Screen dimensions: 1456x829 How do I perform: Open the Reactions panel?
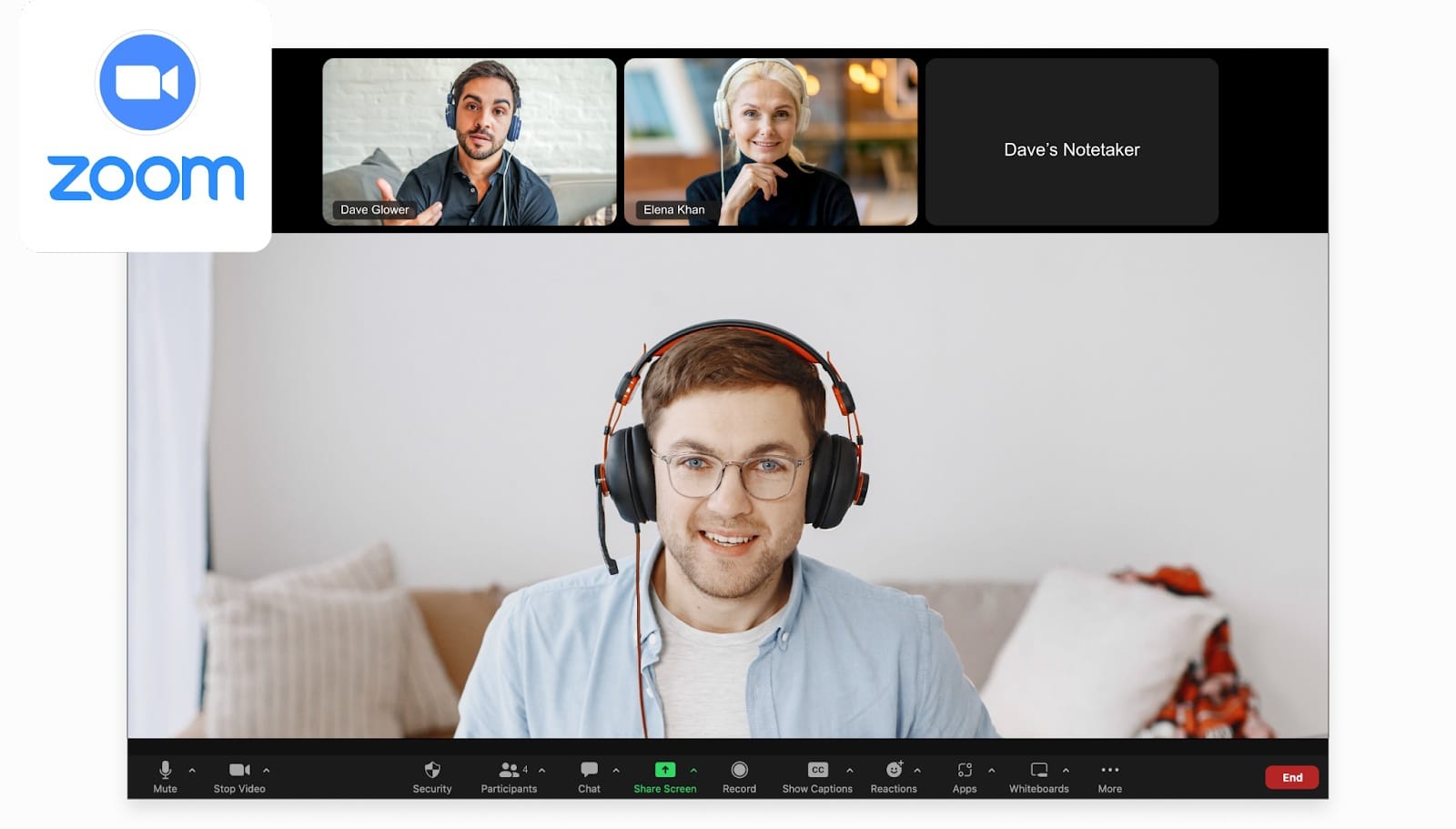(894, 771)
